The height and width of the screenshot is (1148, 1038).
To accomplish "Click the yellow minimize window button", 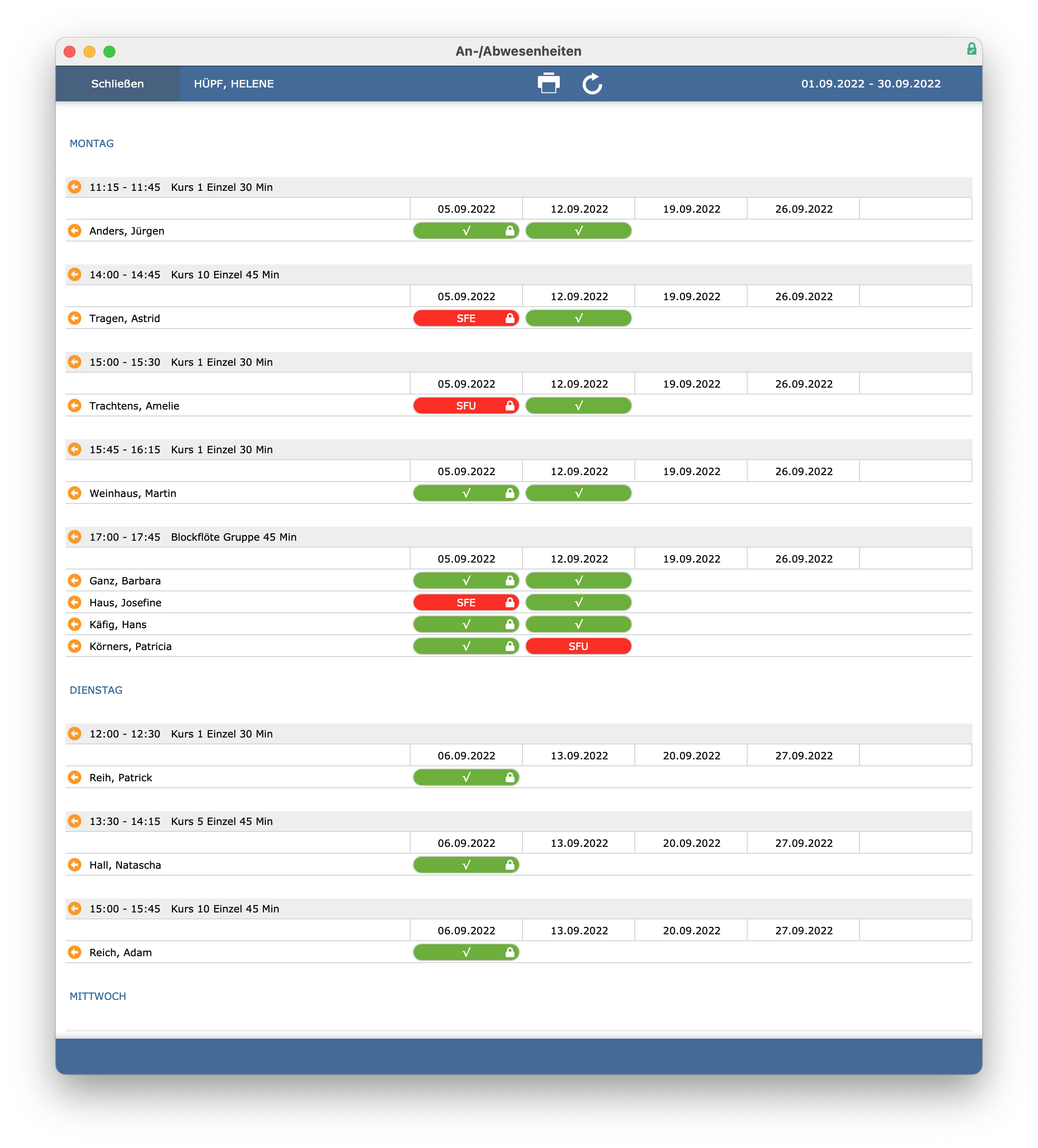I will point(89,52).
